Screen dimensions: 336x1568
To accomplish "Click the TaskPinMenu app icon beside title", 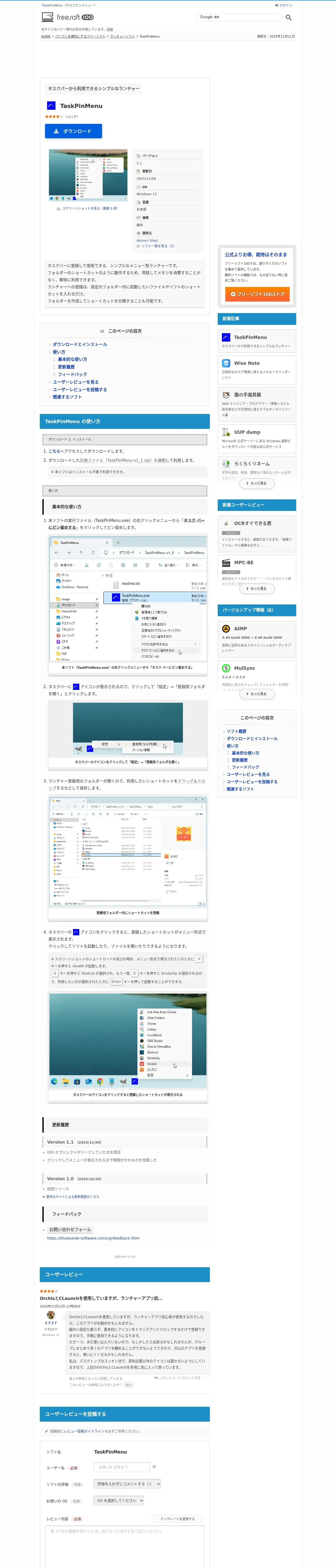I will (x=51, y=105).
